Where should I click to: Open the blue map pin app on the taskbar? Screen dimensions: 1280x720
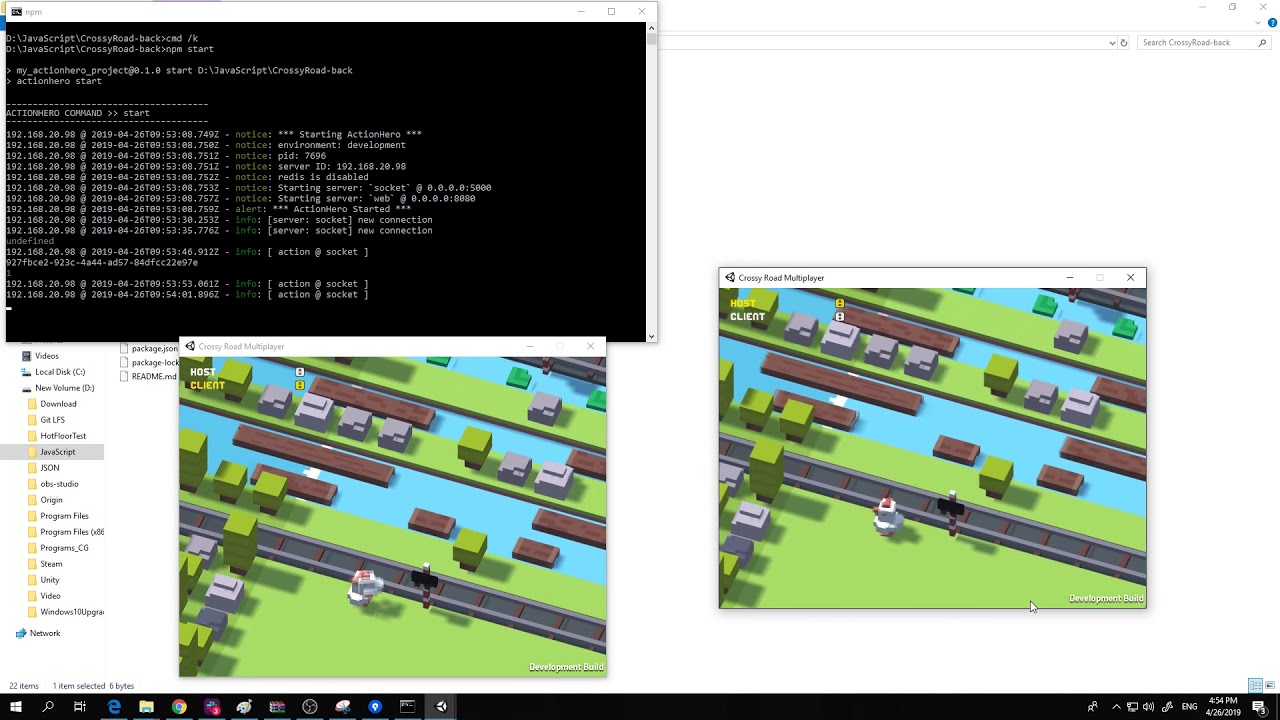(375, 707)
